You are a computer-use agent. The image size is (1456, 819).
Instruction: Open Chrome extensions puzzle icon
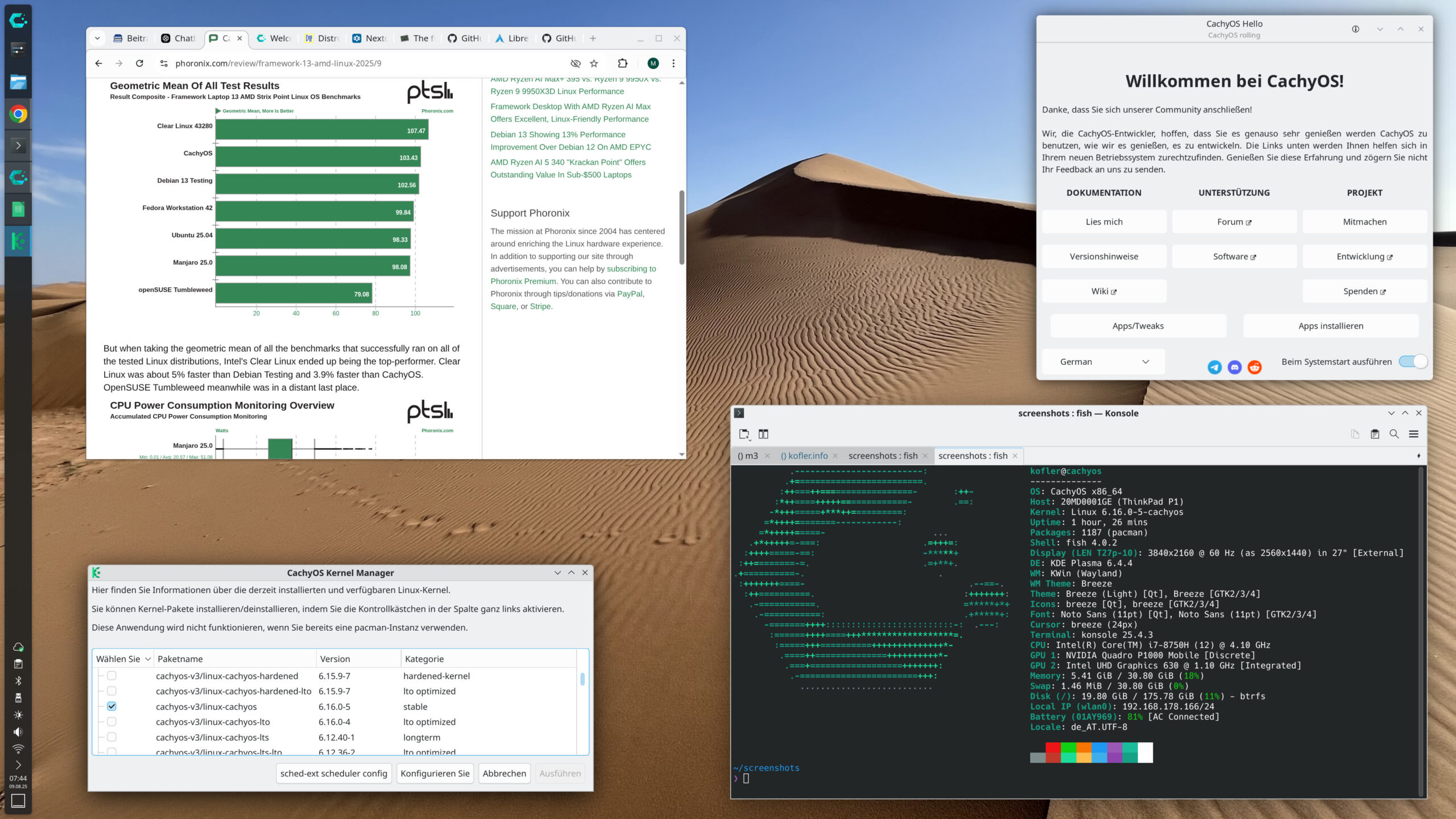pos(622,63)
